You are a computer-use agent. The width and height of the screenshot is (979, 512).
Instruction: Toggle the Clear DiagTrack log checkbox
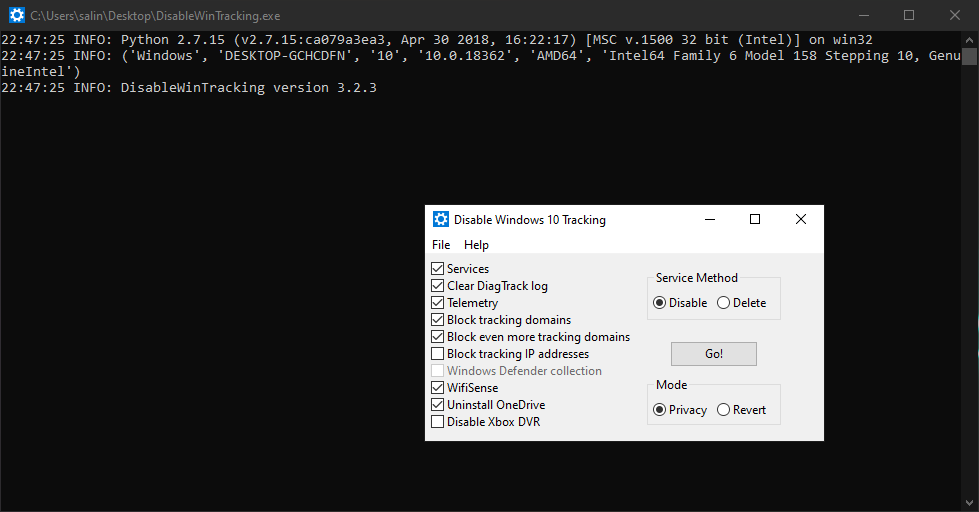click(x=438, y=285)
